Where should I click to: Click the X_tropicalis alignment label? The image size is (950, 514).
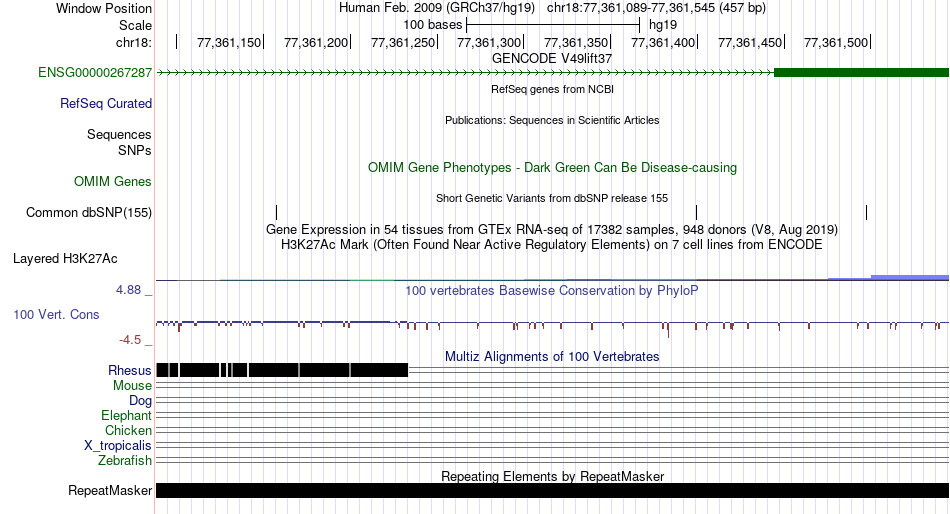point(118,446)
